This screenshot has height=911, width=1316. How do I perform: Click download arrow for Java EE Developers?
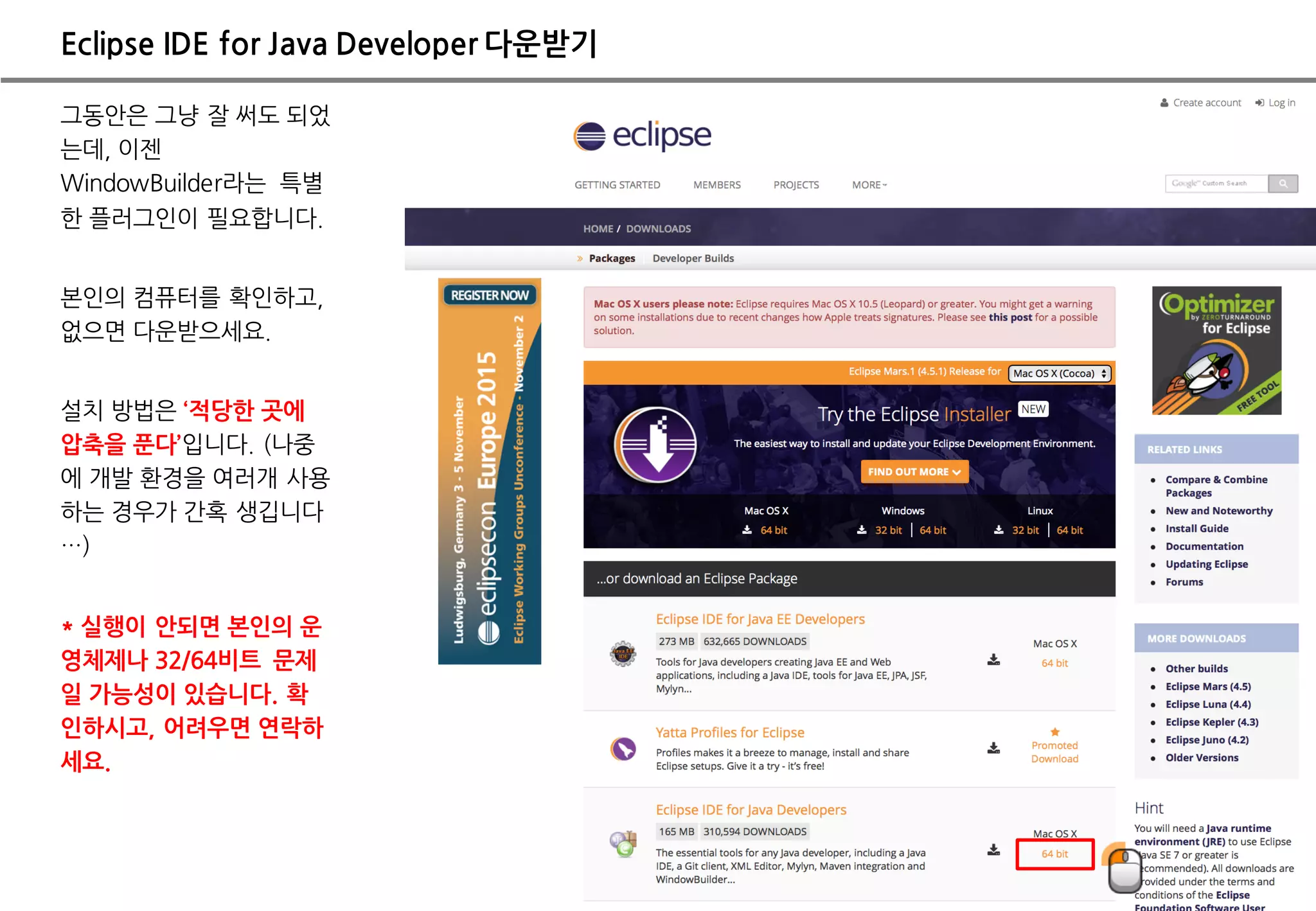click(993, 660)
